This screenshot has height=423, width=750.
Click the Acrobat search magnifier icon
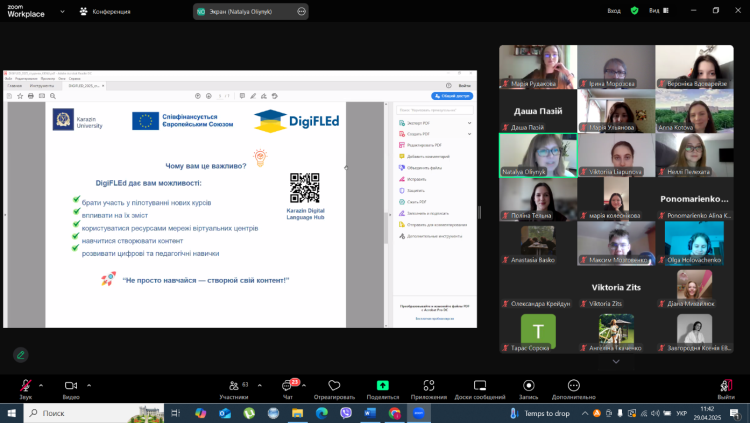[x=53, y=96]
